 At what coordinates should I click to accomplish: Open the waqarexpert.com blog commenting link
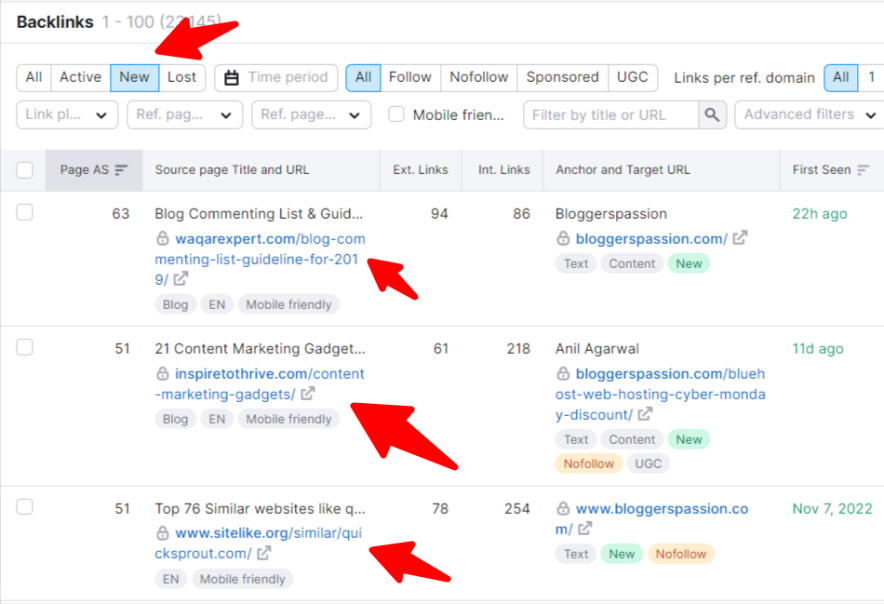point(260,259)
